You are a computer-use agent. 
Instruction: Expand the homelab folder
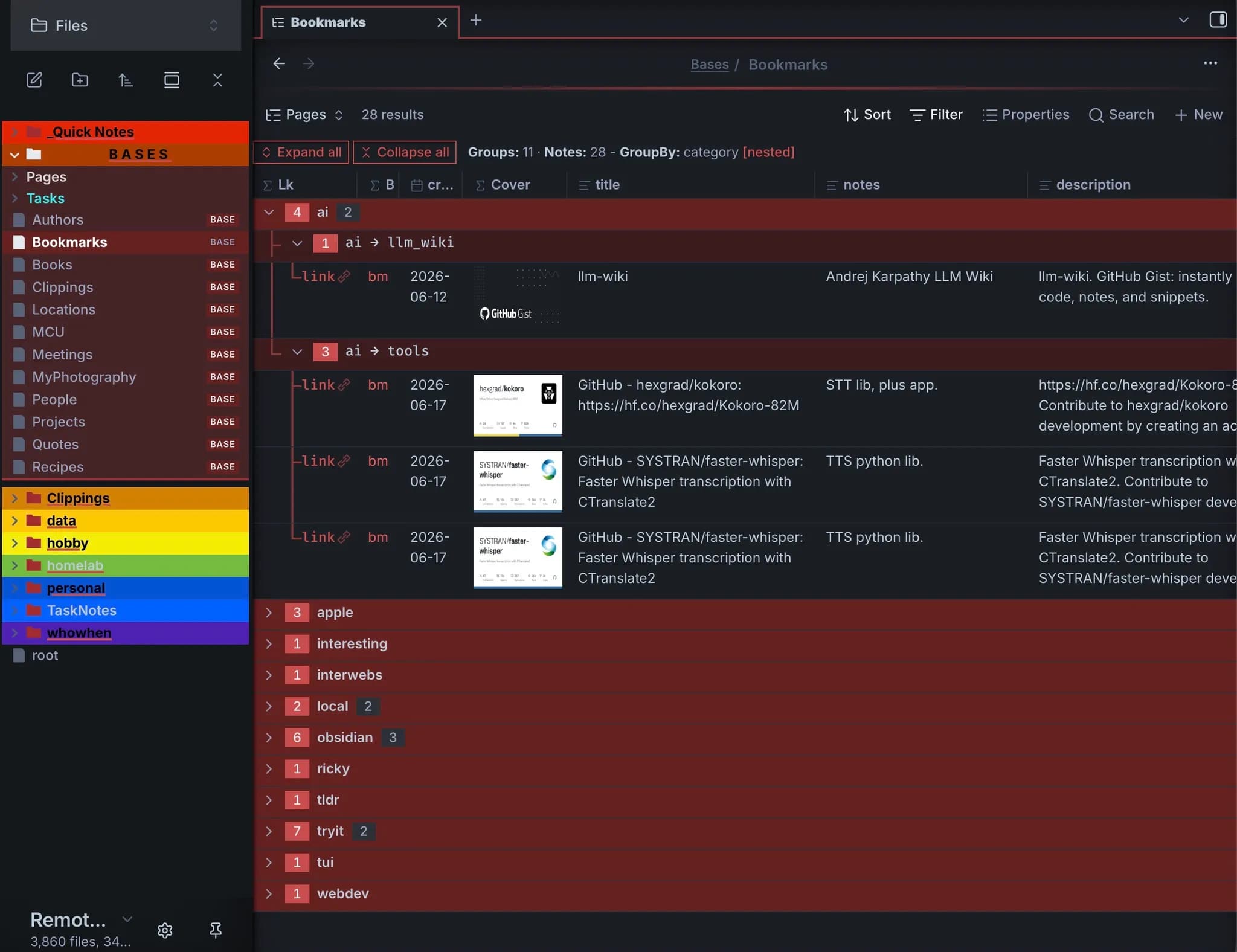pyautogui.click(x=126, y=565)
